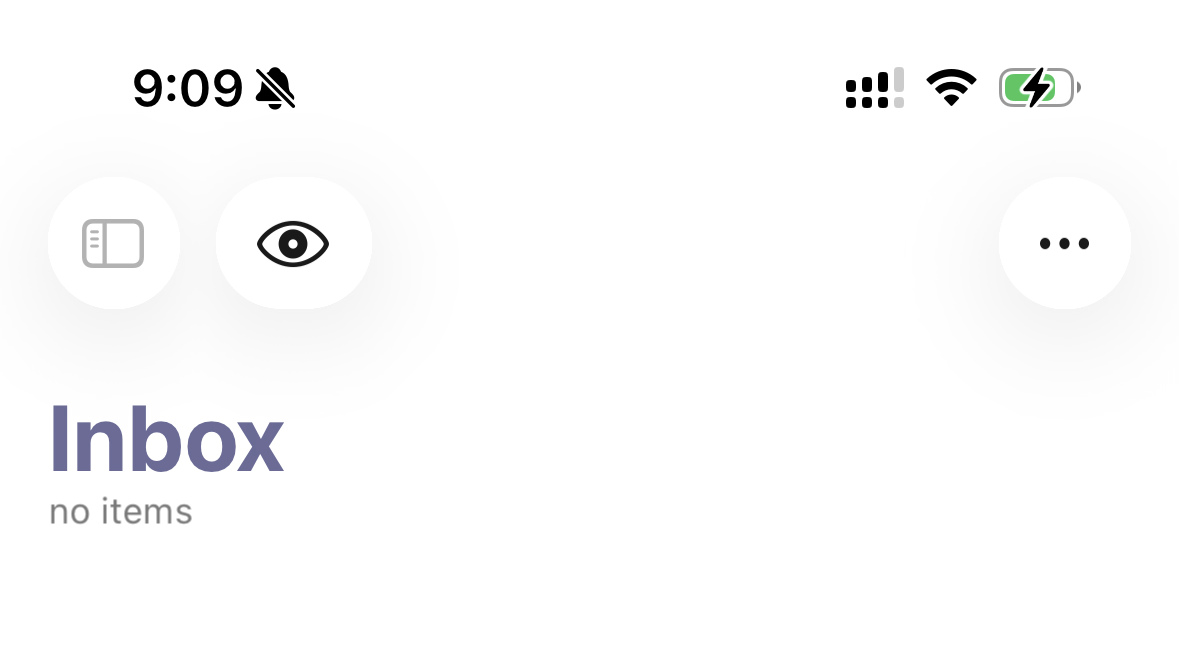Open the three-dot more menu
Screen dimensions: 1179x664
tap(1064, 243)
